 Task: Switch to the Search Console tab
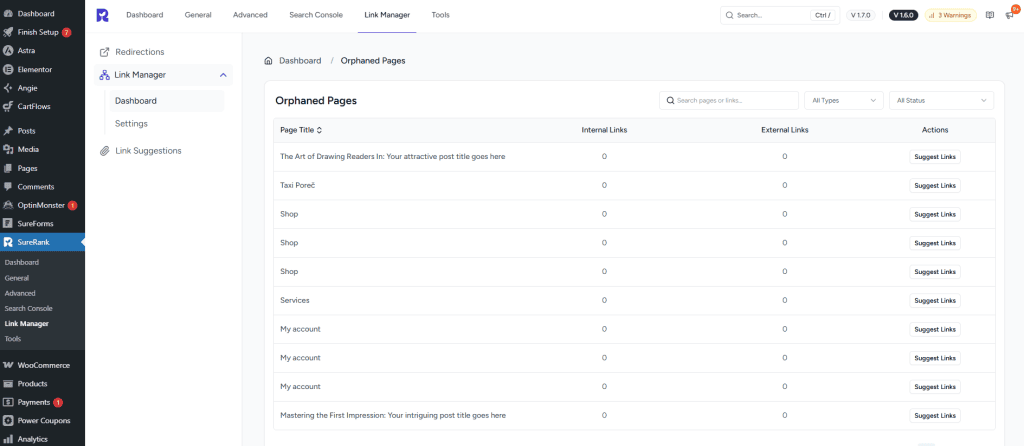316,15
